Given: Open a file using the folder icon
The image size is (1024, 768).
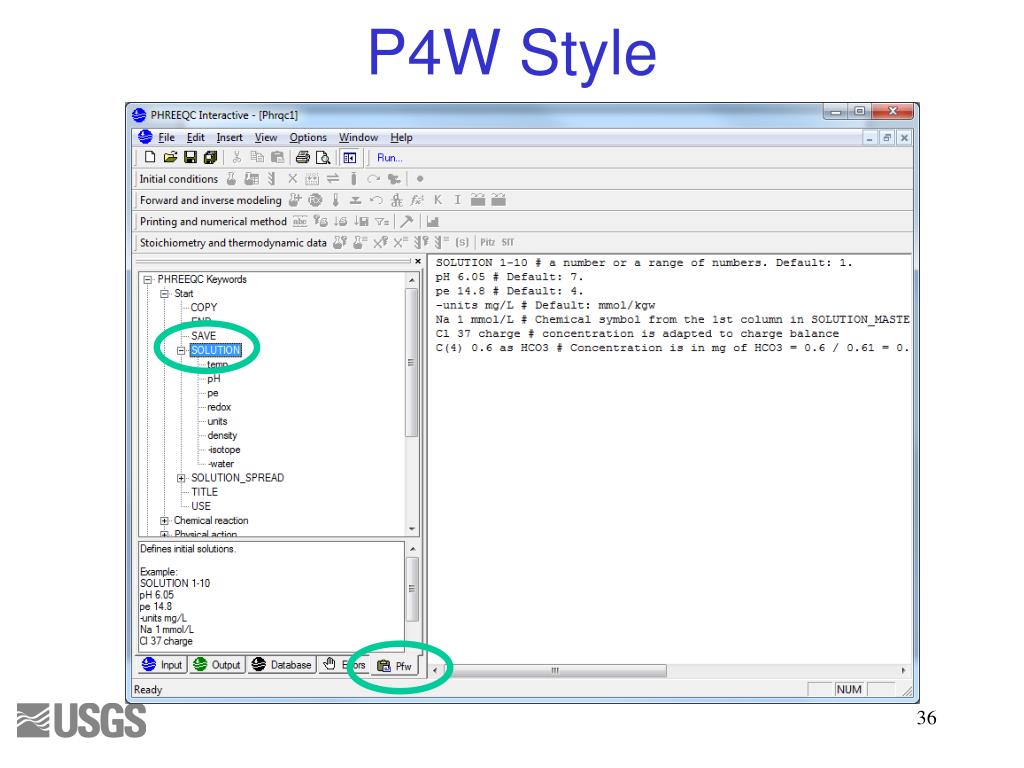Looking at the screenshot, I should point(170,157).
